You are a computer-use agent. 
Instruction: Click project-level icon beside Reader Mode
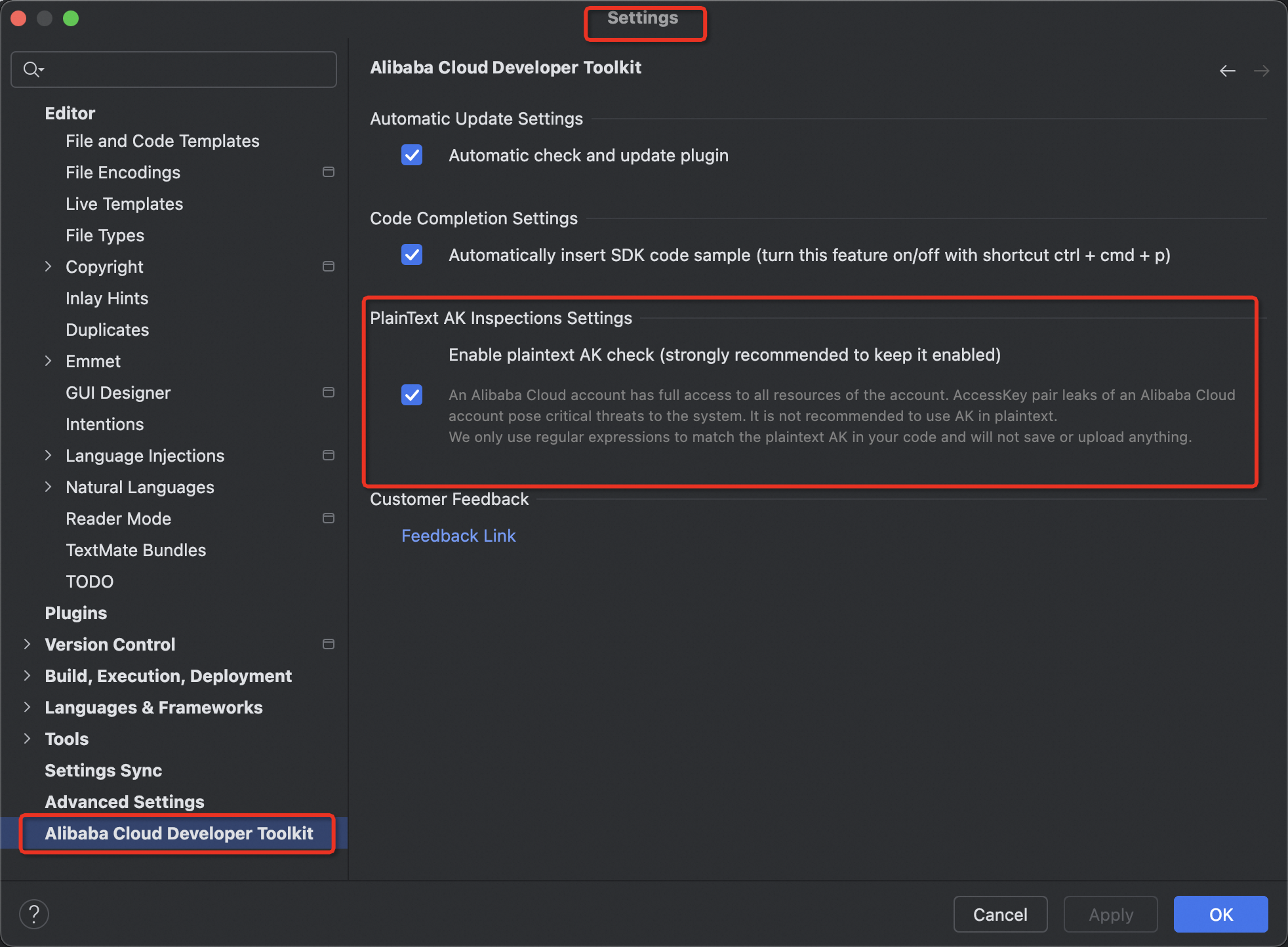pos(329,518)
